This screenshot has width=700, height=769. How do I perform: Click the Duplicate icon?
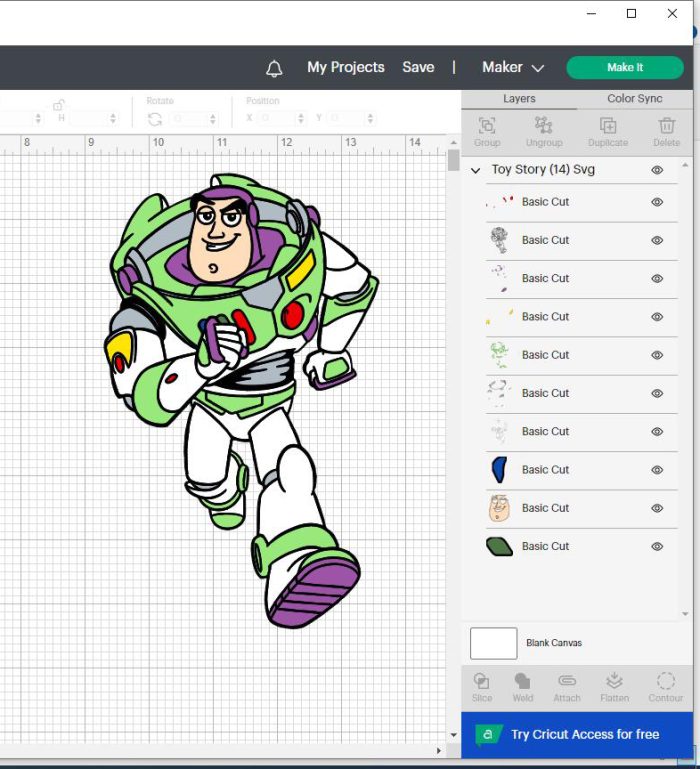(x=608, y=126)
